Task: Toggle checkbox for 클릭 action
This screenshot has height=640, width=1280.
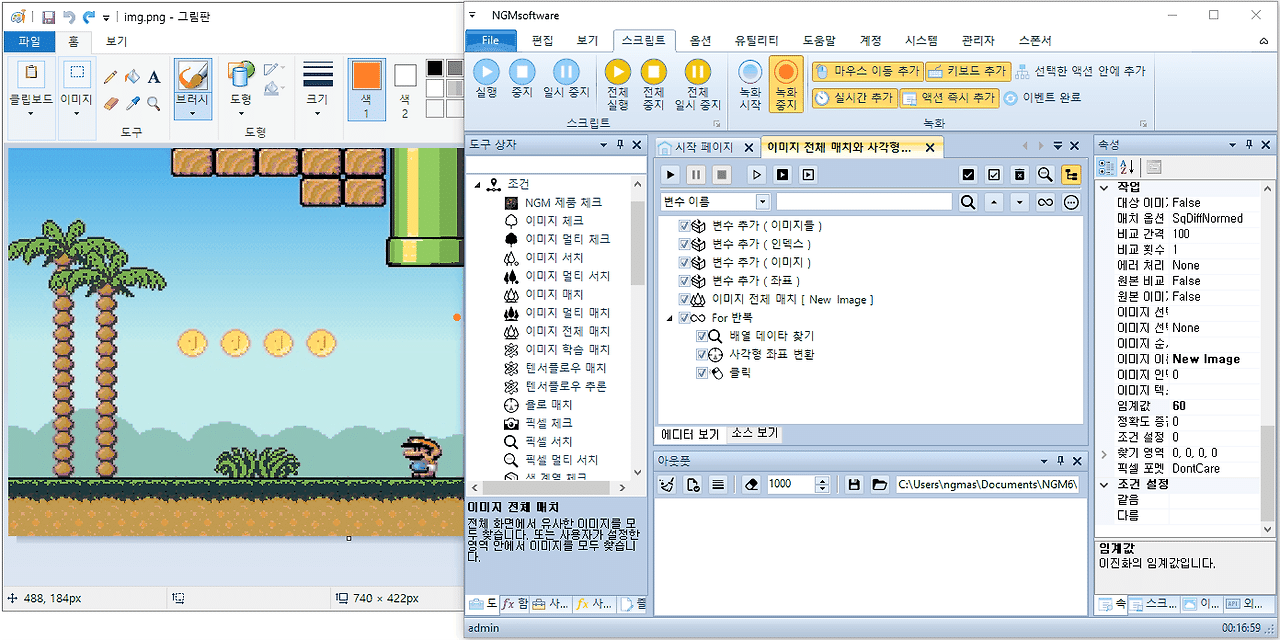Action: pyautogui.click(x=702, y=373)
